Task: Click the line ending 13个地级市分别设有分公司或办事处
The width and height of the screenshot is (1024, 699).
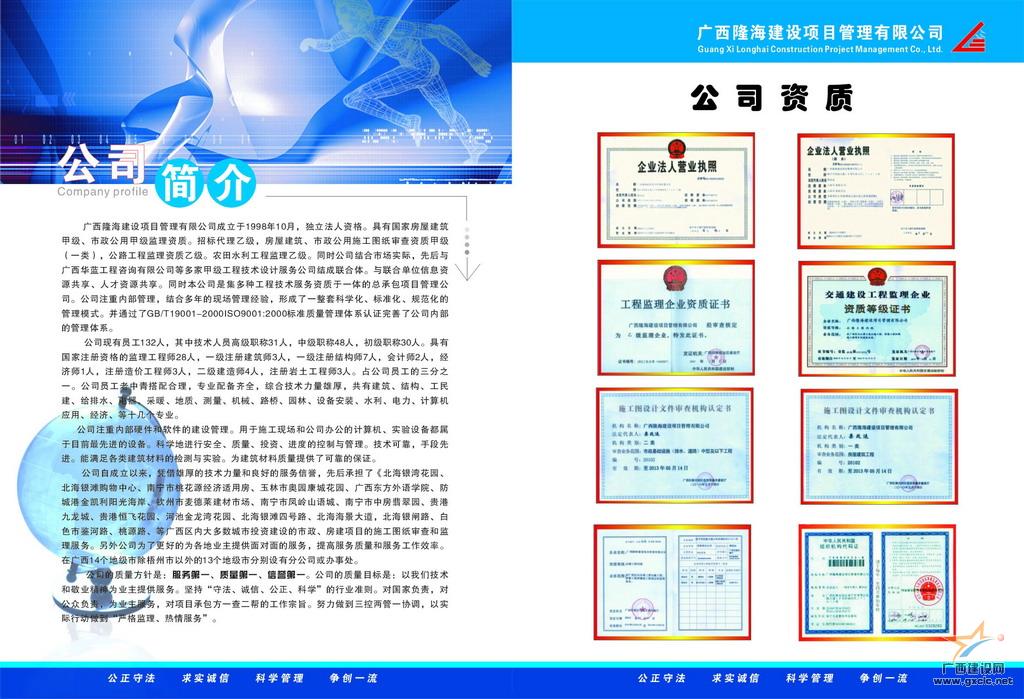Action: coord(211,560)
